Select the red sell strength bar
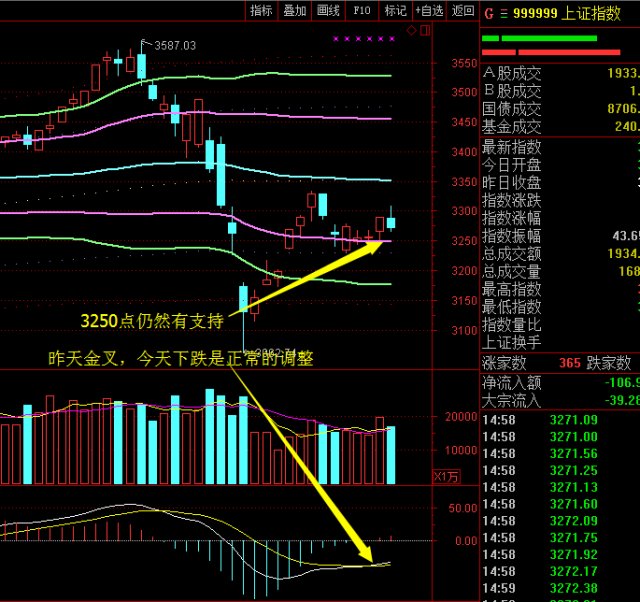The height and width of the screenshot is (602, 640). [551, 52]
